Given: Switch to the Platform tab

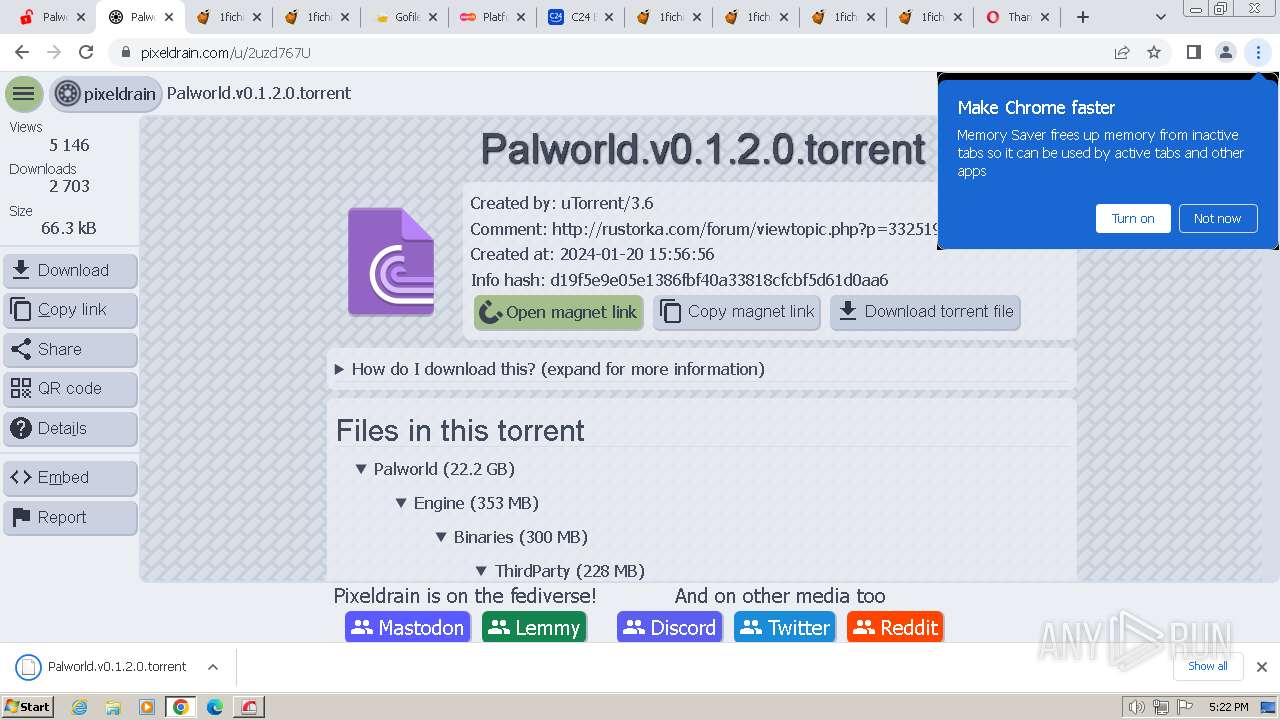Looking at the screenshot, I should 493,17.
